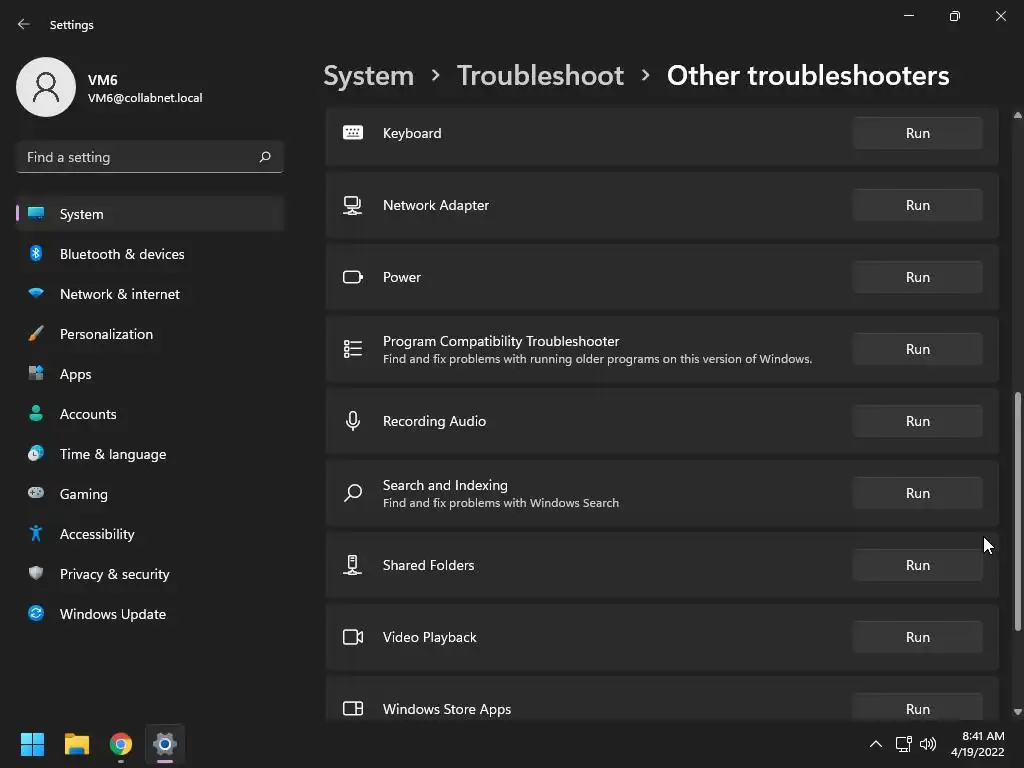Run the Program Compatibility Troubleshooter

click(x=917, y=349)
